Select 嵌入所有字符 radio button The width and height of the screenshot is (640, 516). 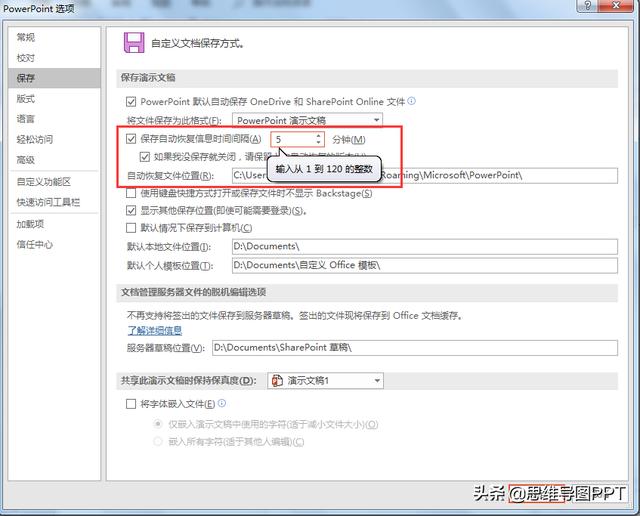[x=158, y=441]
